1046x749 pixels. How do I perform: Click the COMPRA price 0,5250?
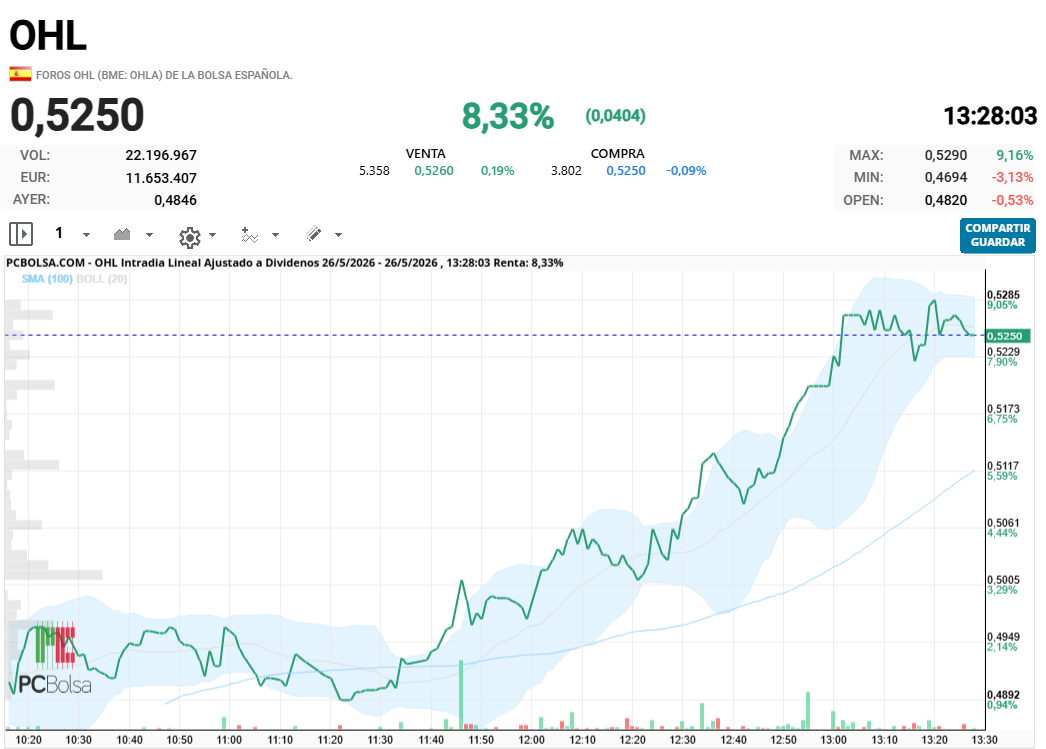[626, 171]
